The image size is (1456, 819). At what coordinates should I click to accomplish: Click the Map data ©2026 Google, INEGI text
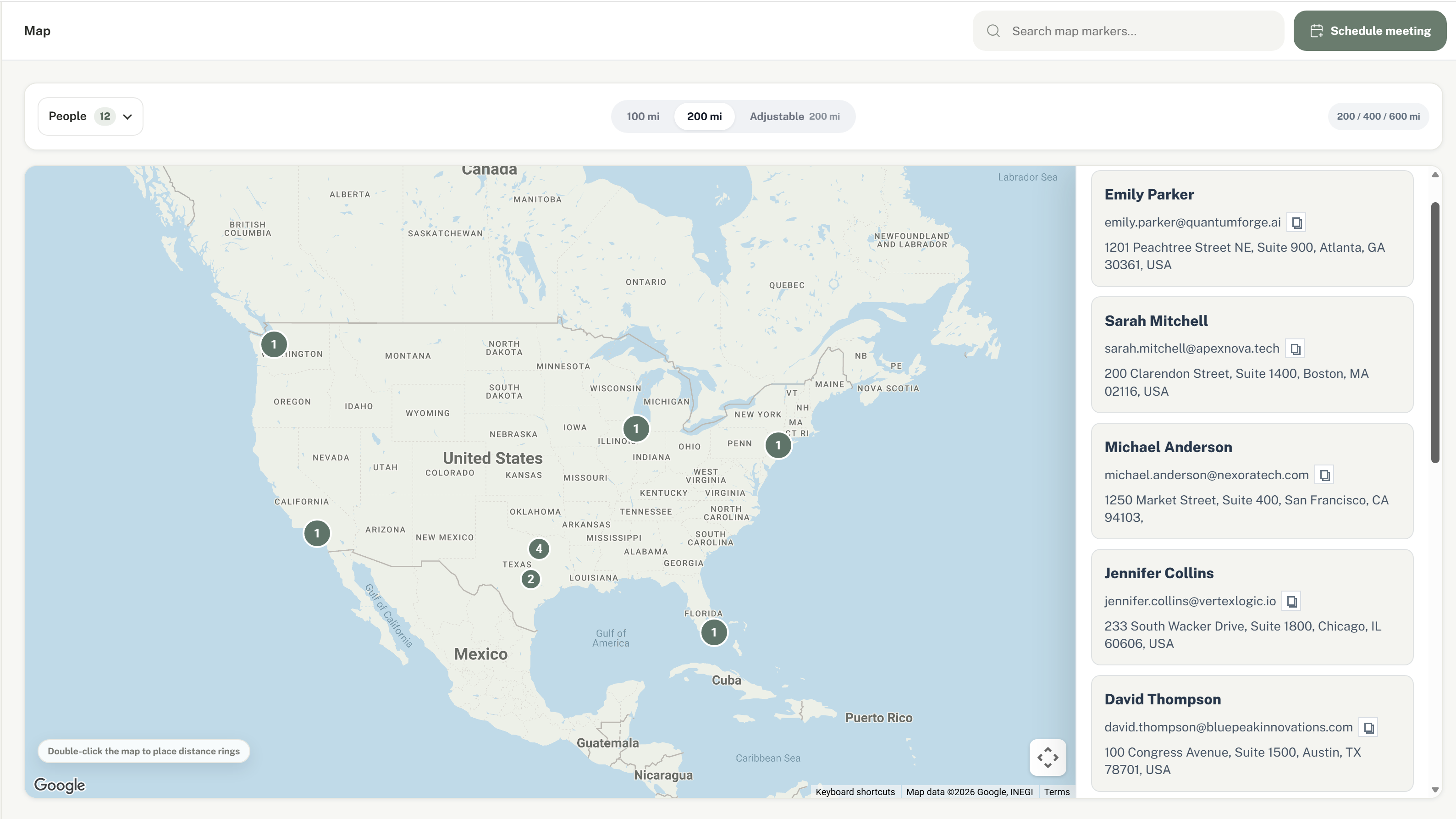pyautogui.click(x=969, y=792)
